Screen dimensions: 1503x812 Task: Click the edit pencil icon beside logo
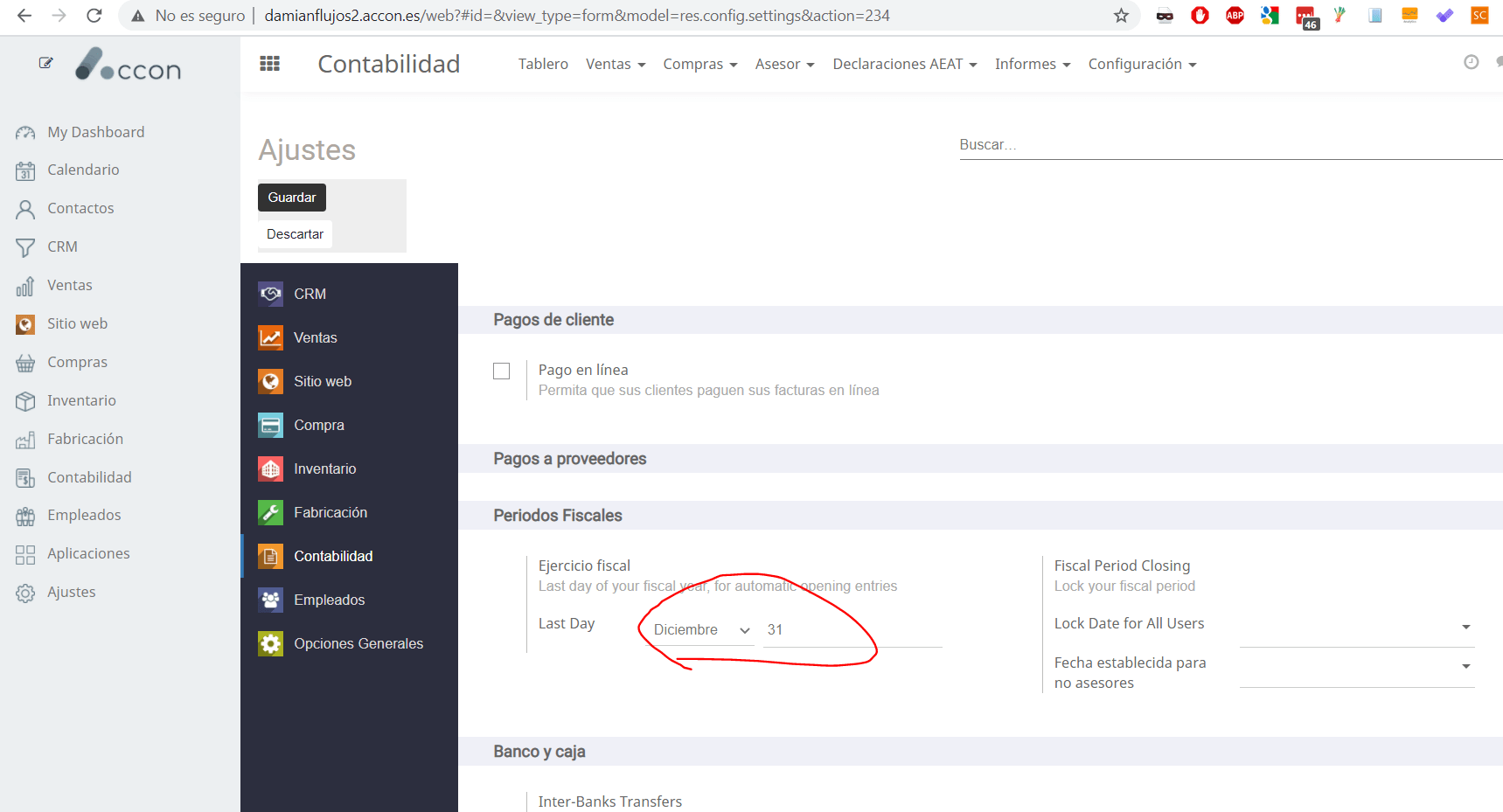click(45, 63)
